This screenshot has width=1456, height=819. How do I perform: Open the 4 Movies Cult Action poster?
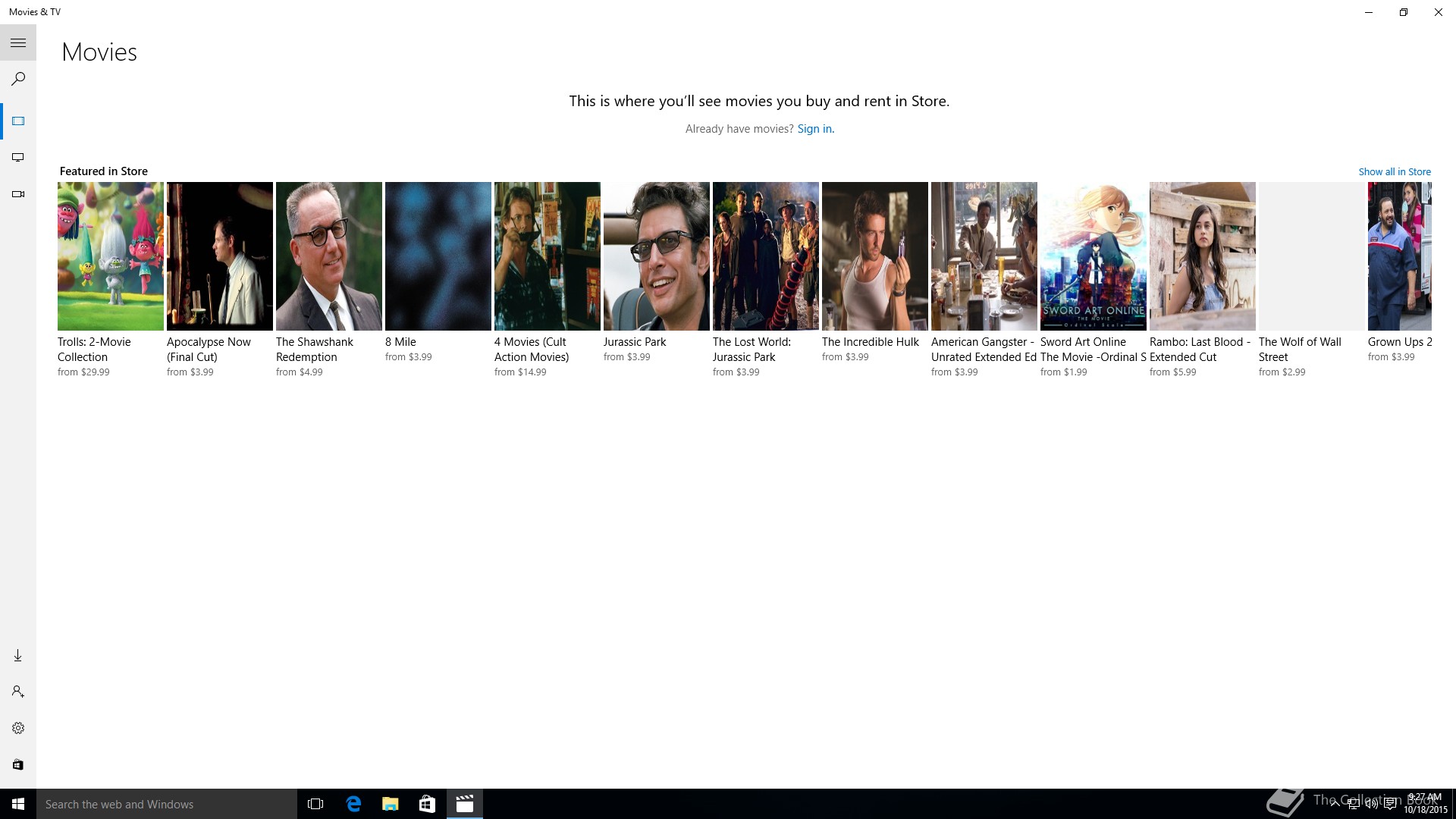coord(548,256)
